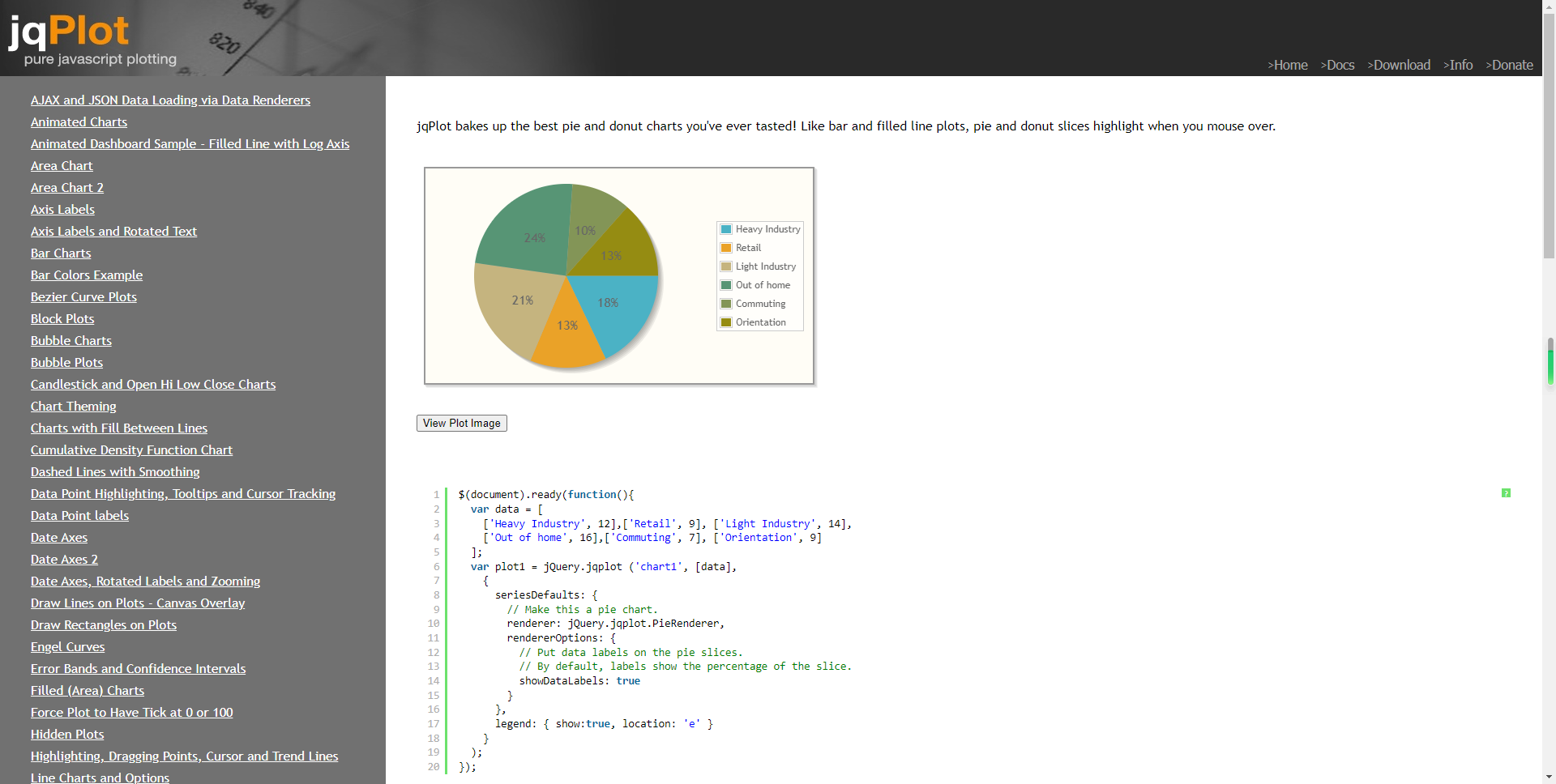Viewport: 1556px width, 784px height.
Task: Click the Light Industry legend swatch
Action: [726, 266]
